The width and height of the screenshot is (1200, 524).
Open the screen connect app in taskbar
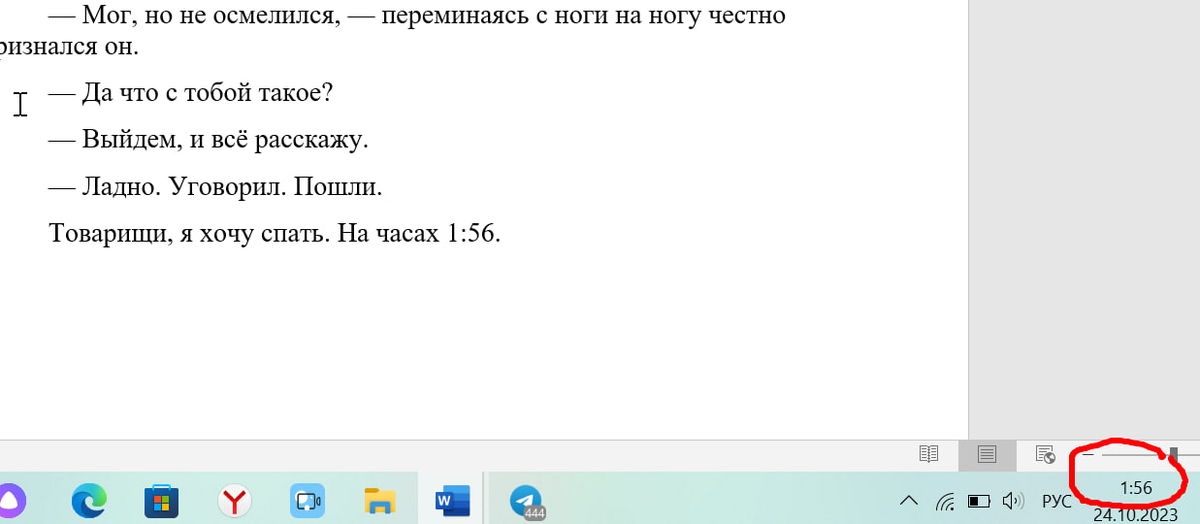(308, 500)
